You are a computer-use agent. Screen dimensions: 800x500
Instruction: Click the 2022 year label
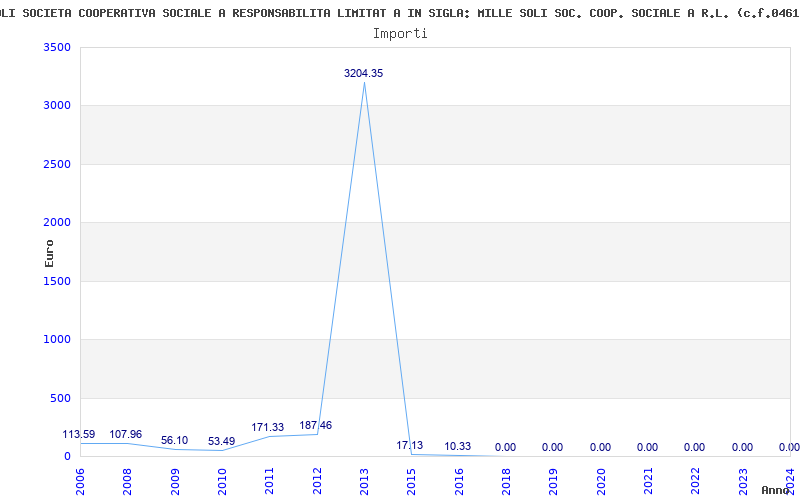click(x=696, y=482)
